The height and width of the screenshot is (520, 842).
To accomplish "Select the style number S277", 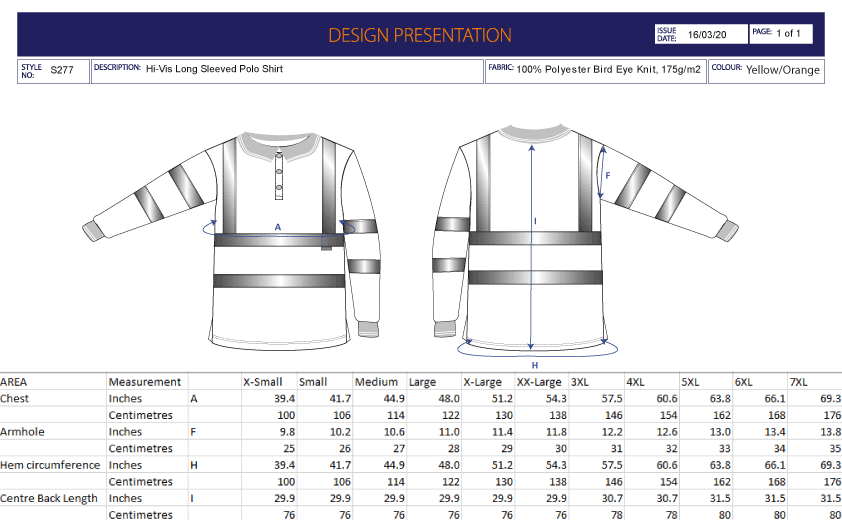I will [x=62, y=70].
